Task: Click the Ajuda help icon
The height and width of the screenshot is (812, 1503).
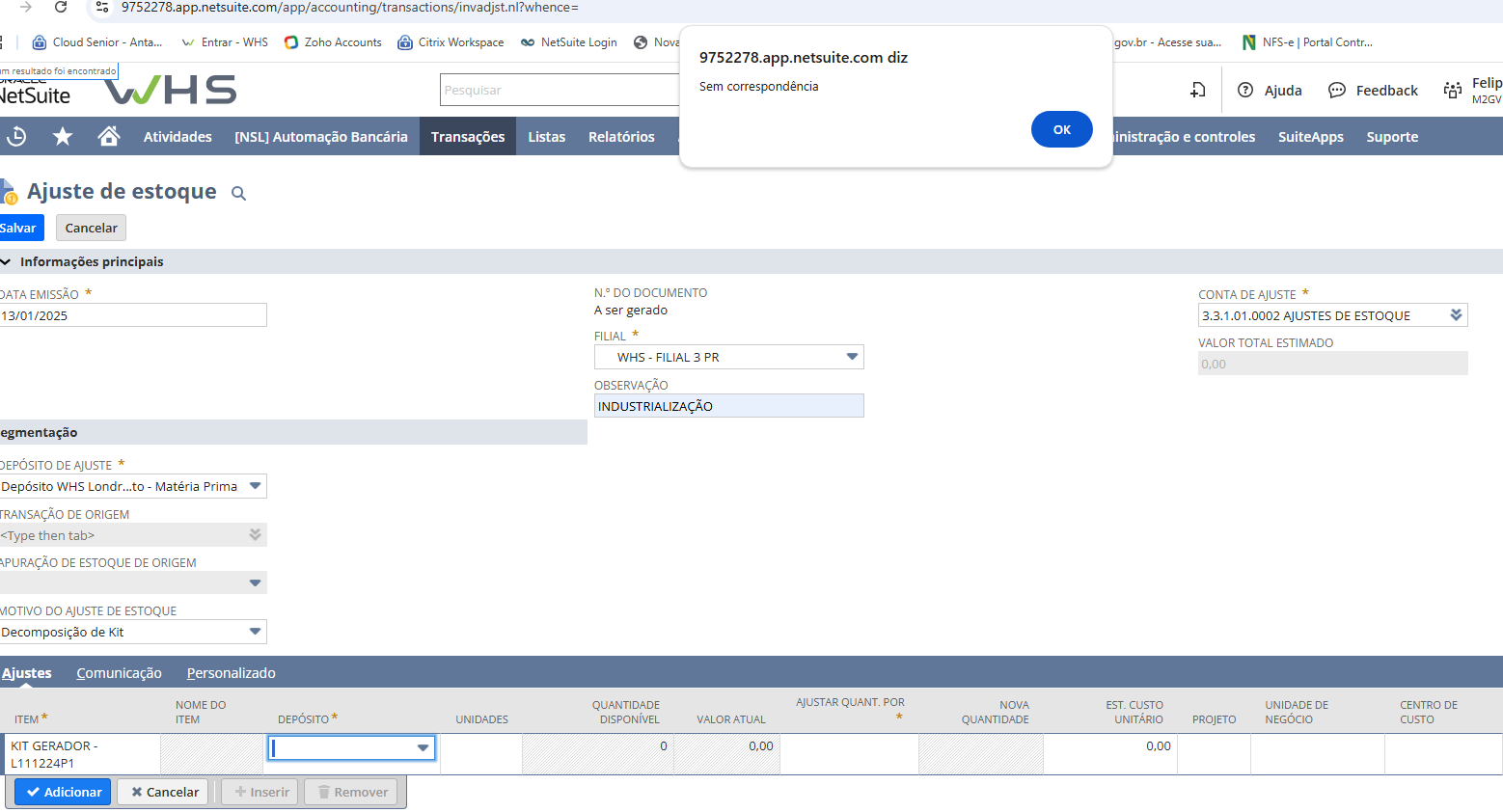Action: point(1245,91)
